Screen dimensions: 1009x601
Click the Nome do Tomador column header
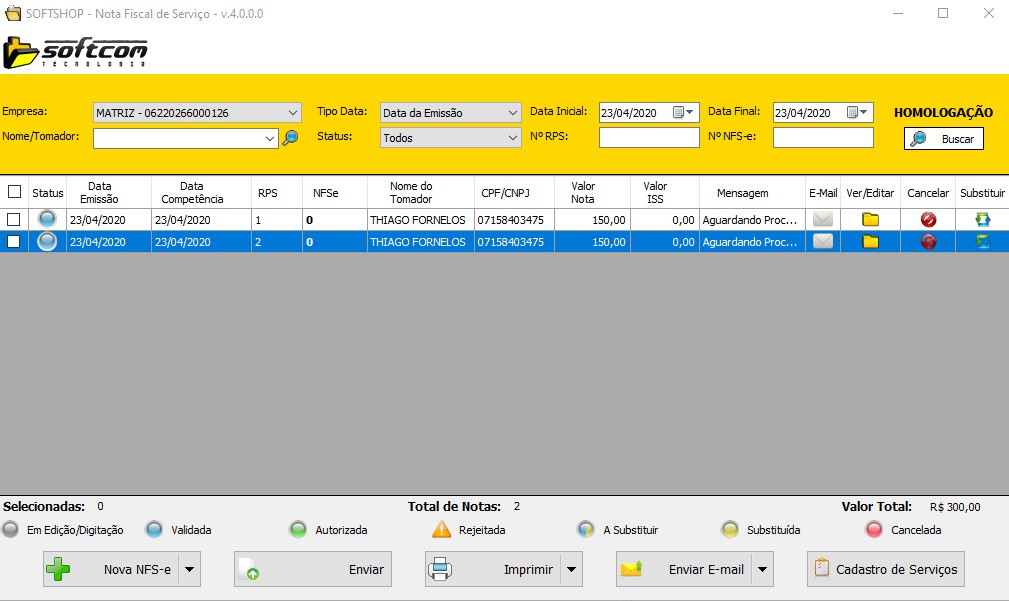pos(411,192)
